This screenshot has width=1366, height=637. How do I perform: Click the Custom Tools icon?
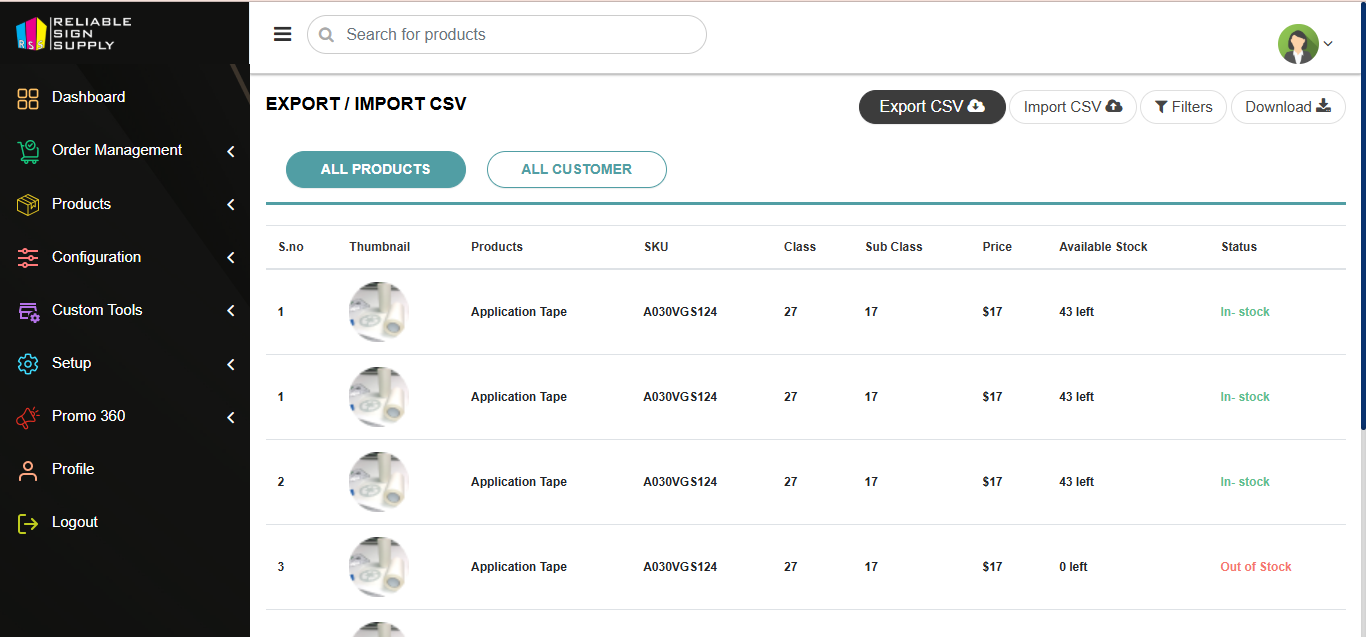(x=28, y=311)
